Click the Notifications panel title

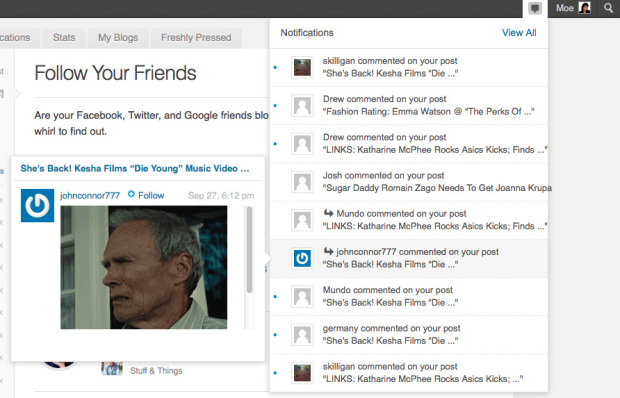tap(307, 33)
